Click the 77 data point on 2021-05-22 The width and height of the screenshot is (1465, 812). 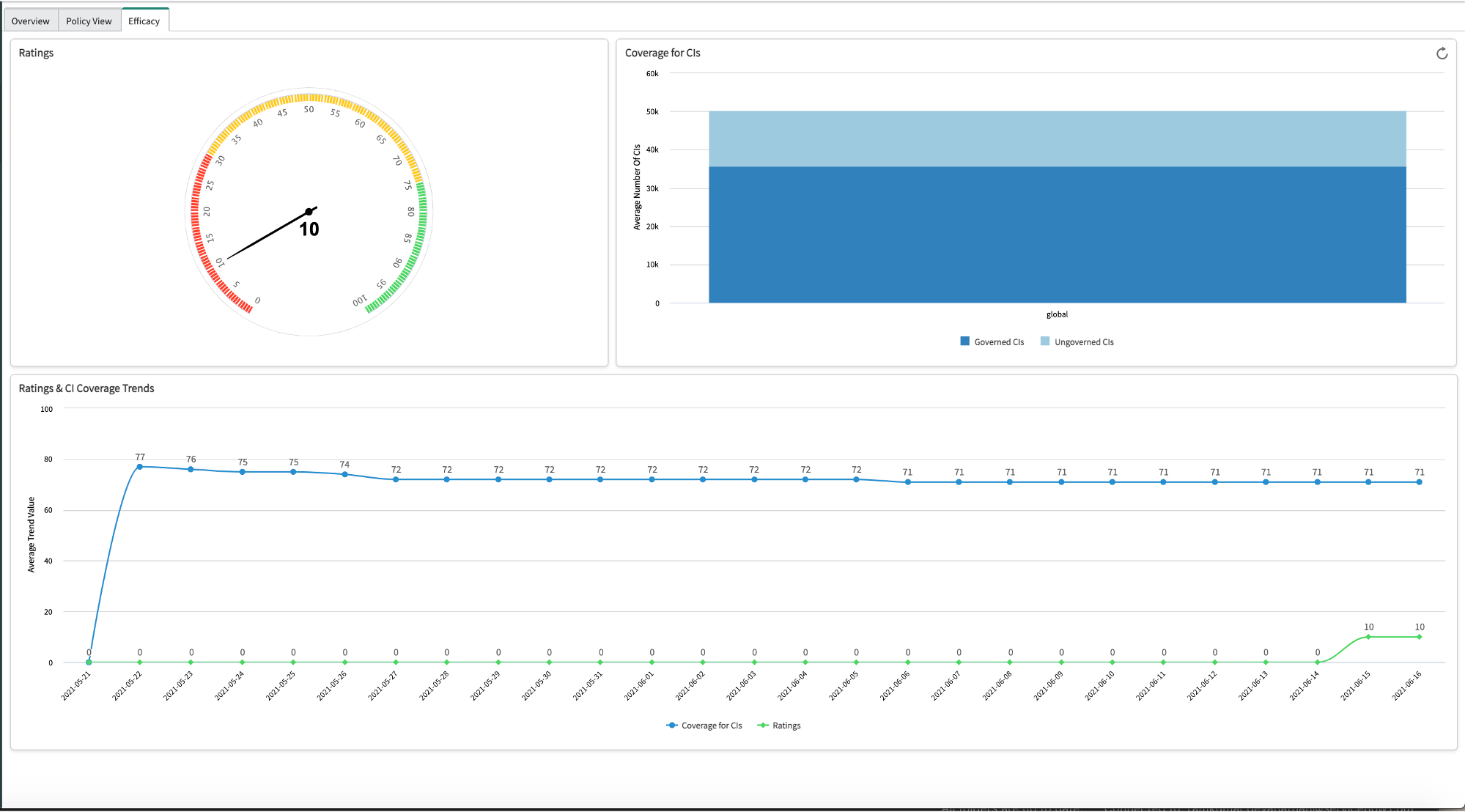[x=139, y=465]
